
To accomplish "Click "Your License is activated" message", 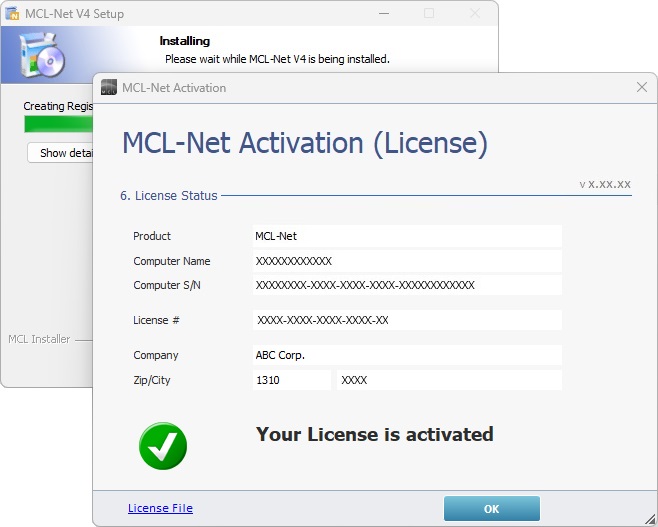I will (x=375, y=434).
